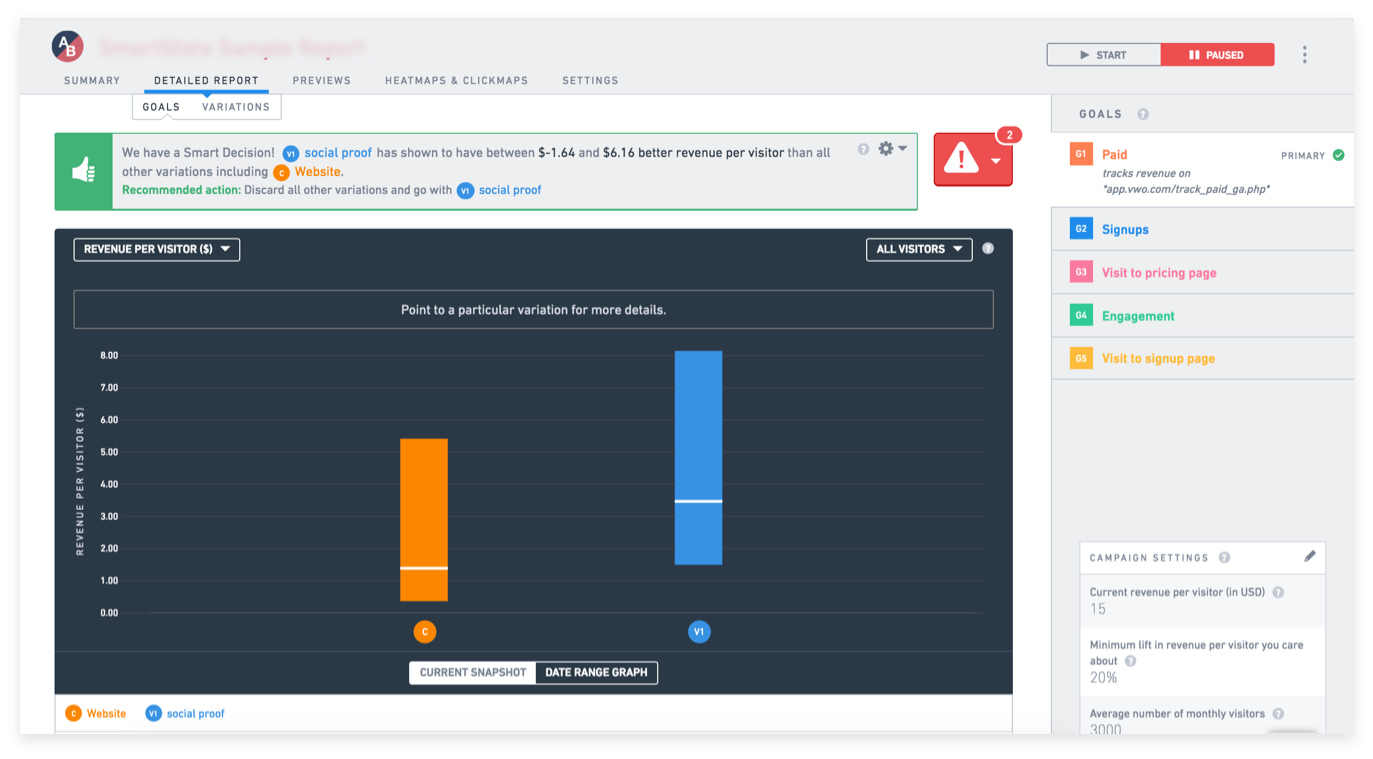Click the G2 Signups goal badge

click(1082, 228)
